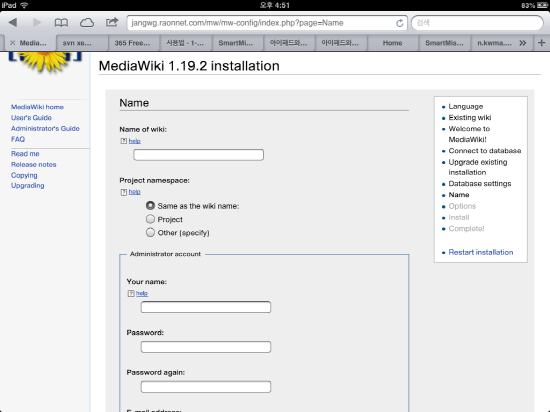The width and height of the screenshot is (550, 412).
Task: Tap the Wi-Fi icon in status bar
Action: (x=24, y=5)
